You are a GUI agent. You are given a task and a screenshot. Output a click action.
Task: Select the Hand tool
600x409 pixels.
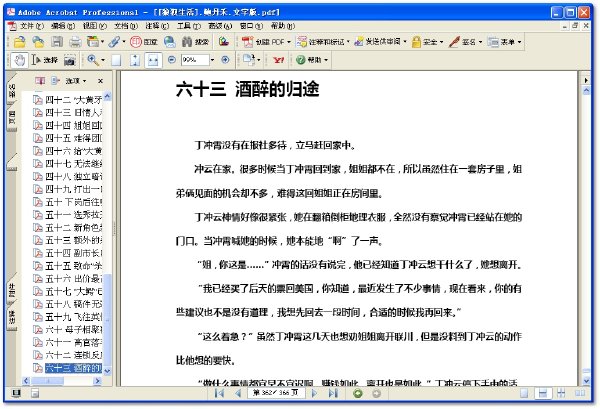click(20, 60)
